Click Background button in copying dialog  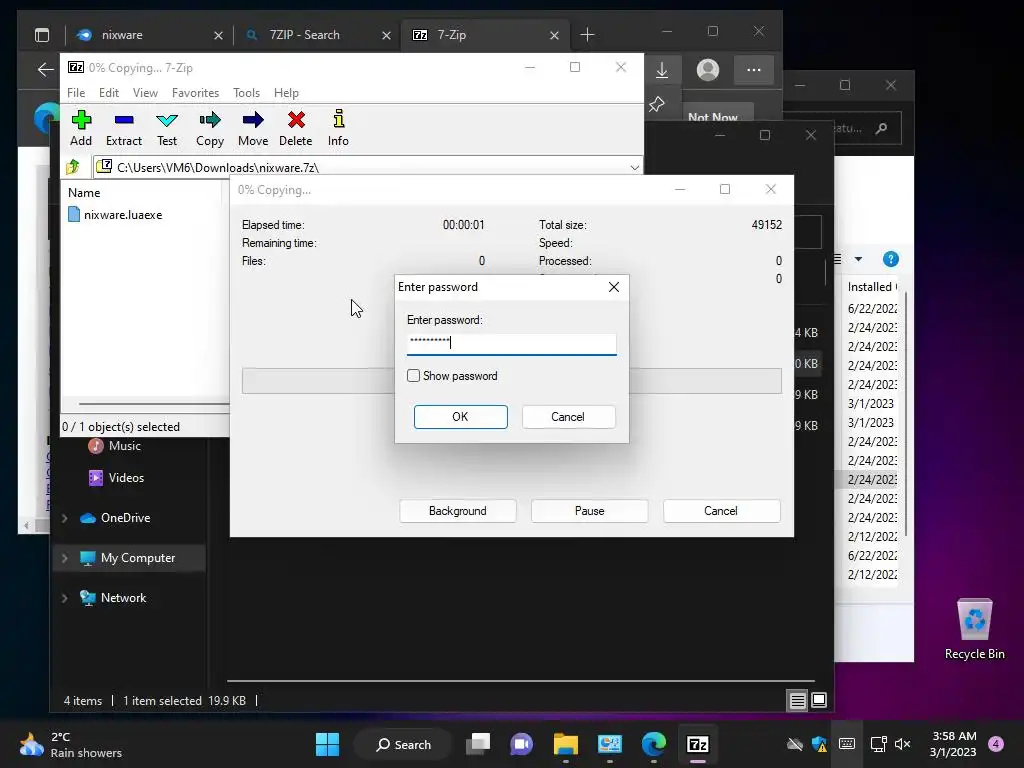(458, 511)
